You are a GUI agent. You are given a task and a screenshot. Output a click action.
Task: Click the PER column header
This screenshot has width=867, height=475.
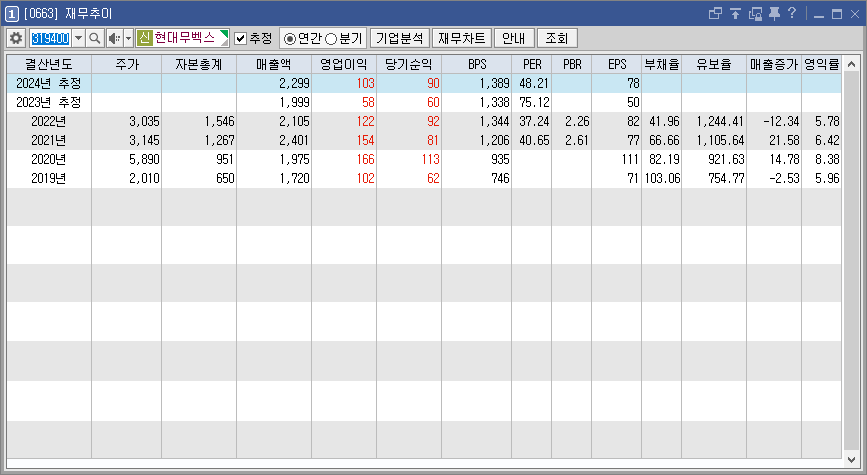532,64
